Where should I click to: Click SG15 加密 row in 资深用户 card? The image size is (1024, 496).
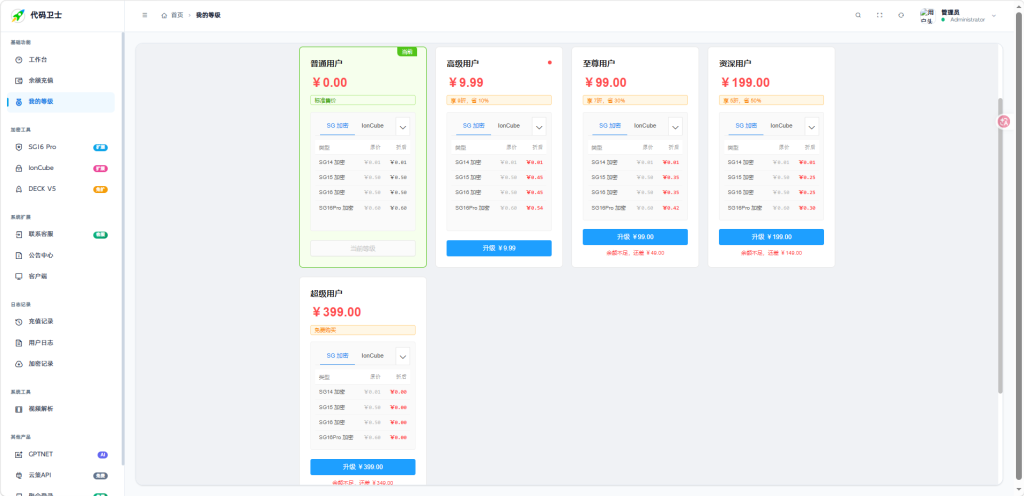pyautogui.click(x=771, y=178)
